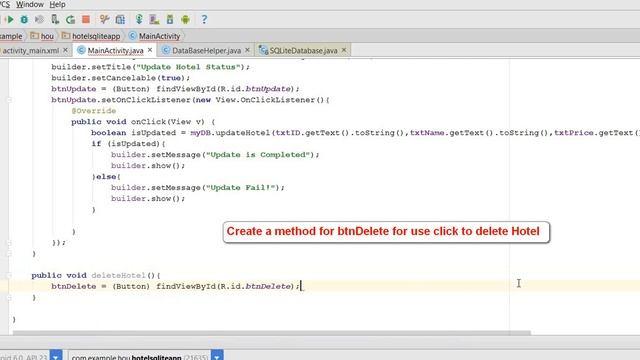
Task: Switch to the activity_main.xml tab
Action: (x=31, y=51)
